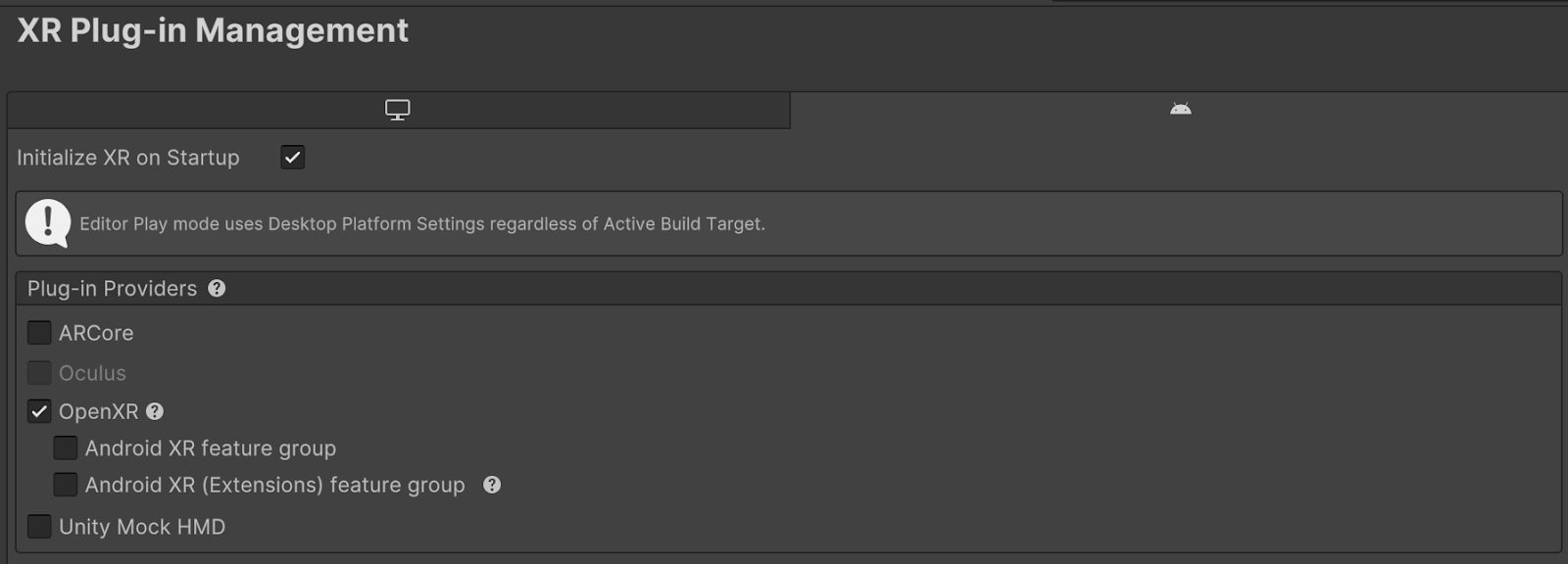Click the Android robot platform icon
This screenshot has height=564, width=1568.
[1180, 109]
